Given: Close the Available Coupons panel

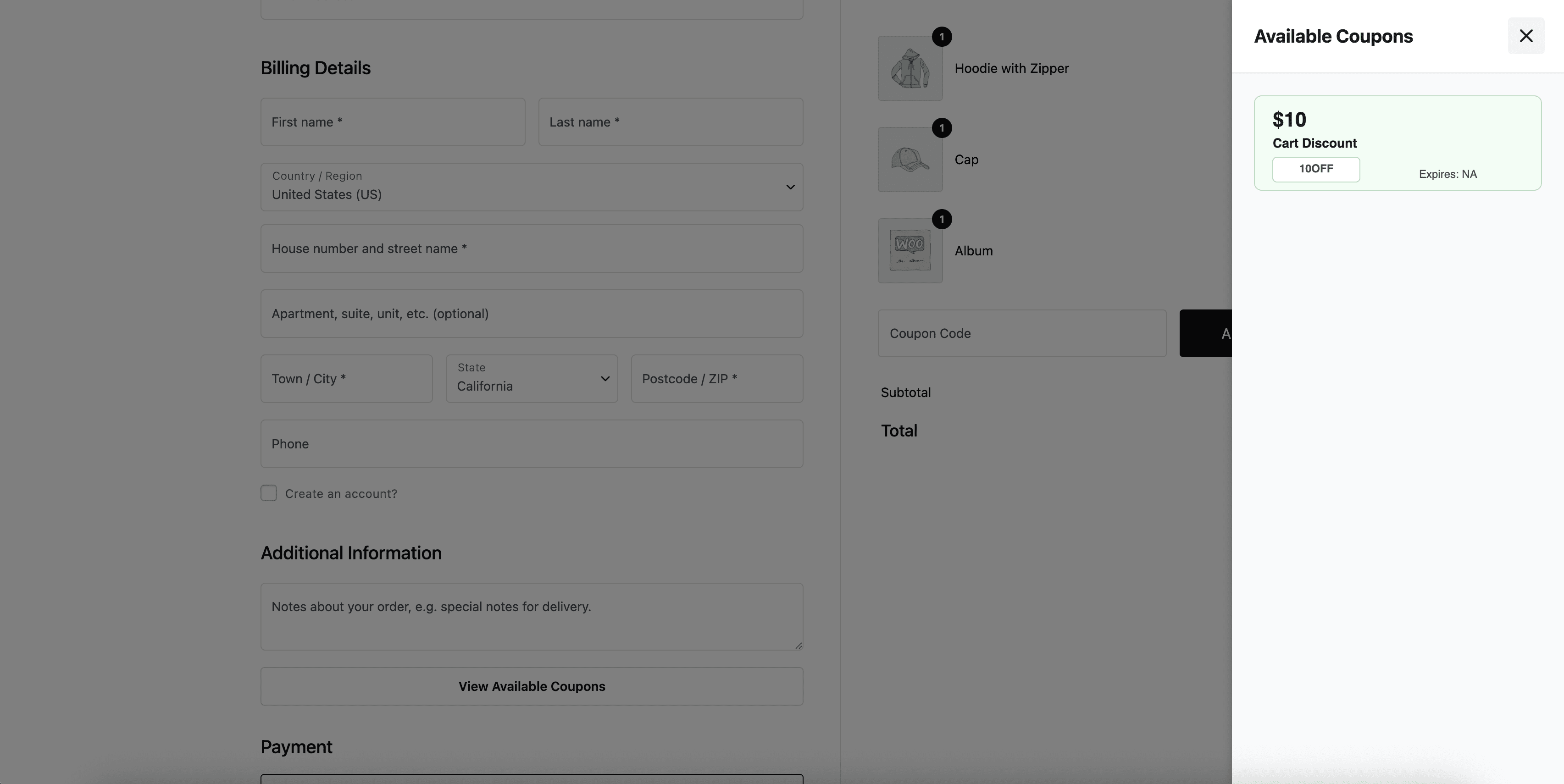Looking at the screenshot, I should [x=1525, y=36].
